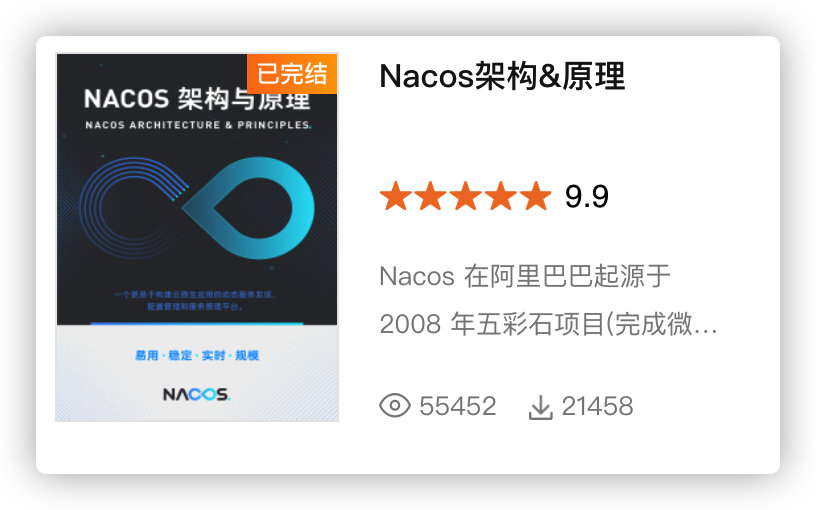Click the infinity loop logo on the cover
This screenshot has height=510, width=816.
click(x=197, y=208)
